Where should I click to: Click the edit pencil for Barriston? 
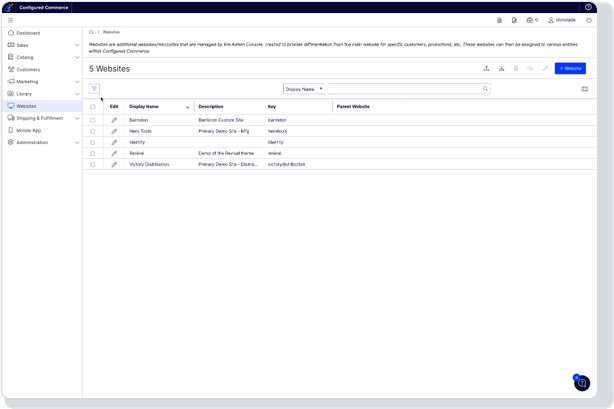tap(114, 120)
